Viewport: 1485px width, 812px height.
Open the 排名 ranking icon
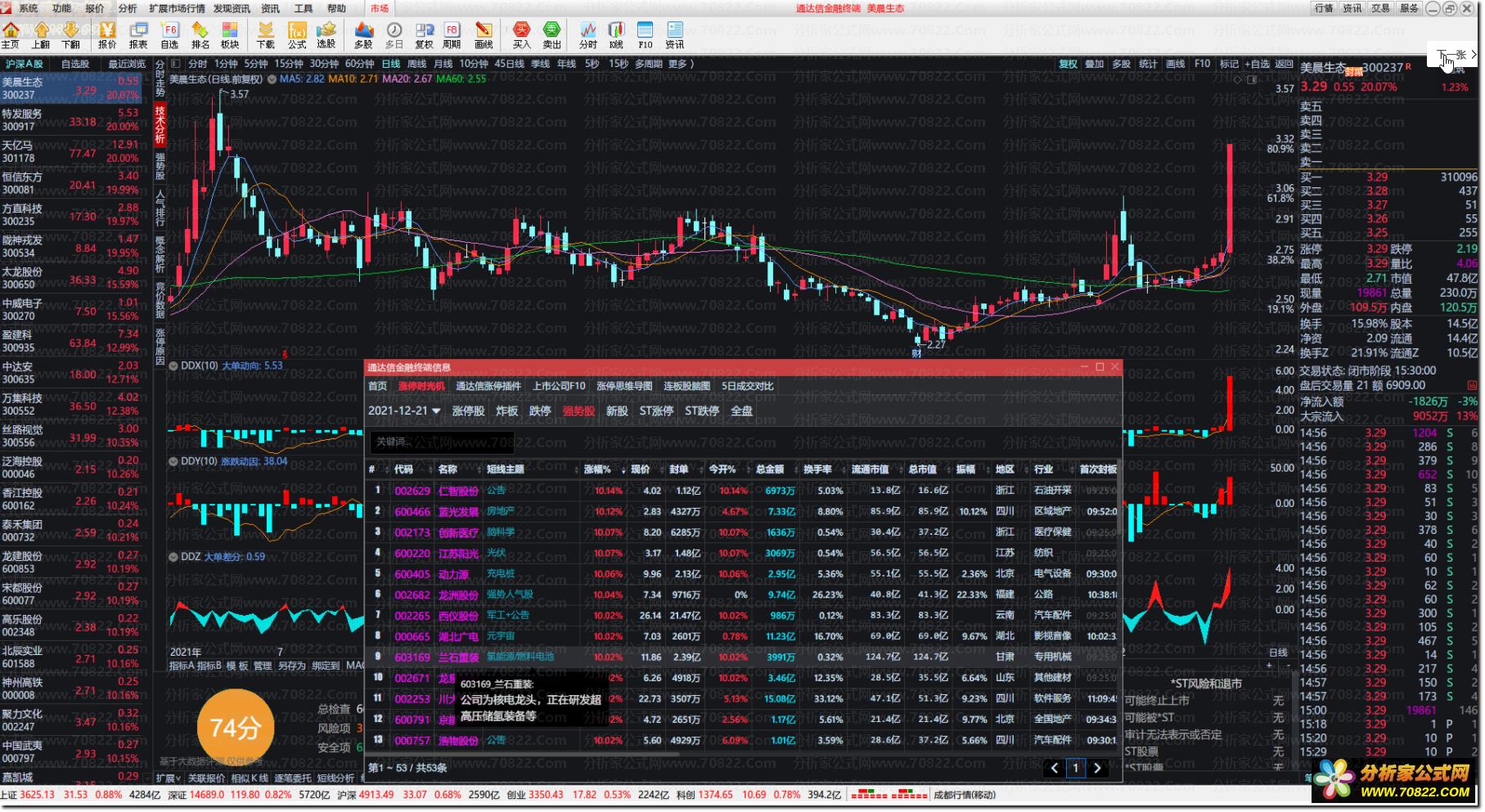[x=200, y=35]
